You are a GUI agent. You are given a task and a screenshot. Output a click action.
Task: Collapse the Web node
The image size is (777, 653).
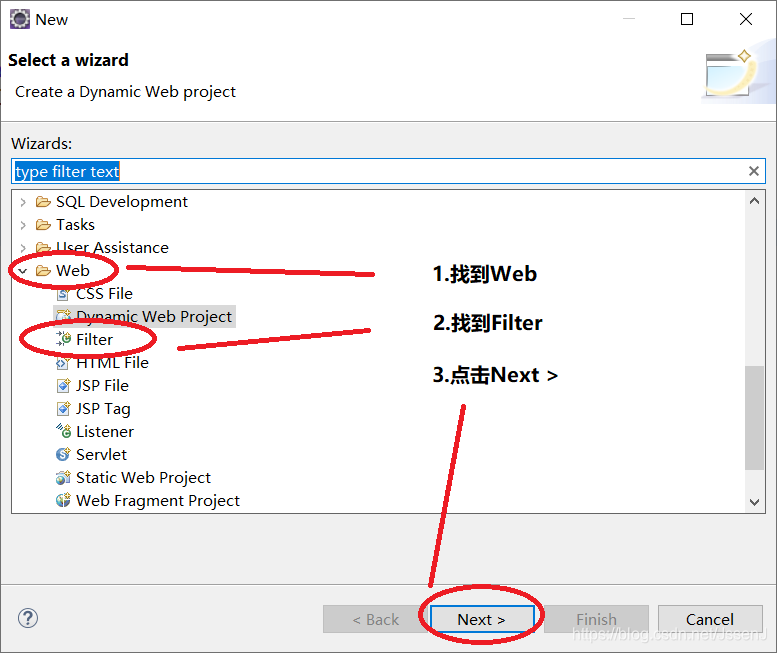[x=23, y=271]
